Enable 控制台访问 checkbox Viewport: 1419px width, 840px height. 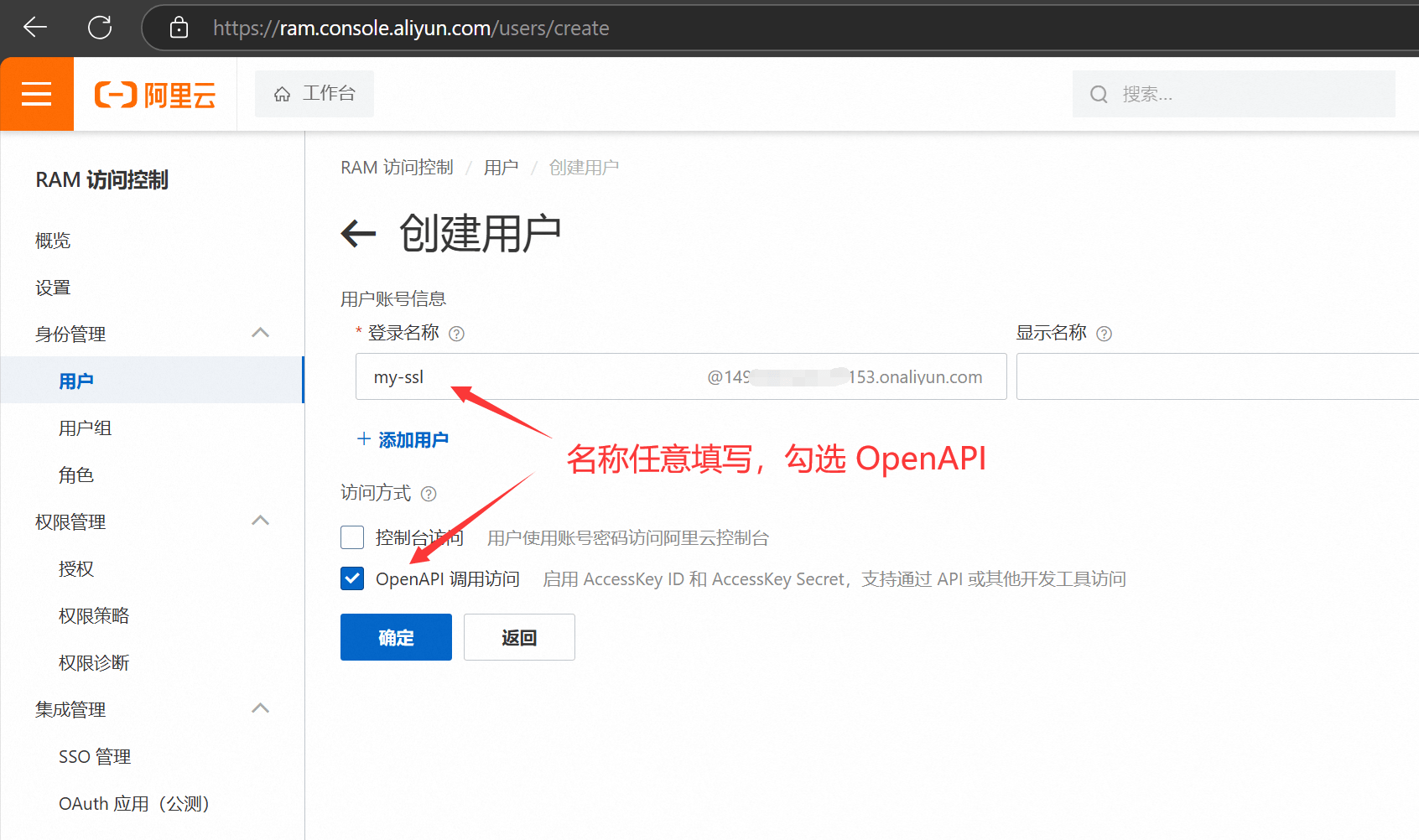(352, 537)
